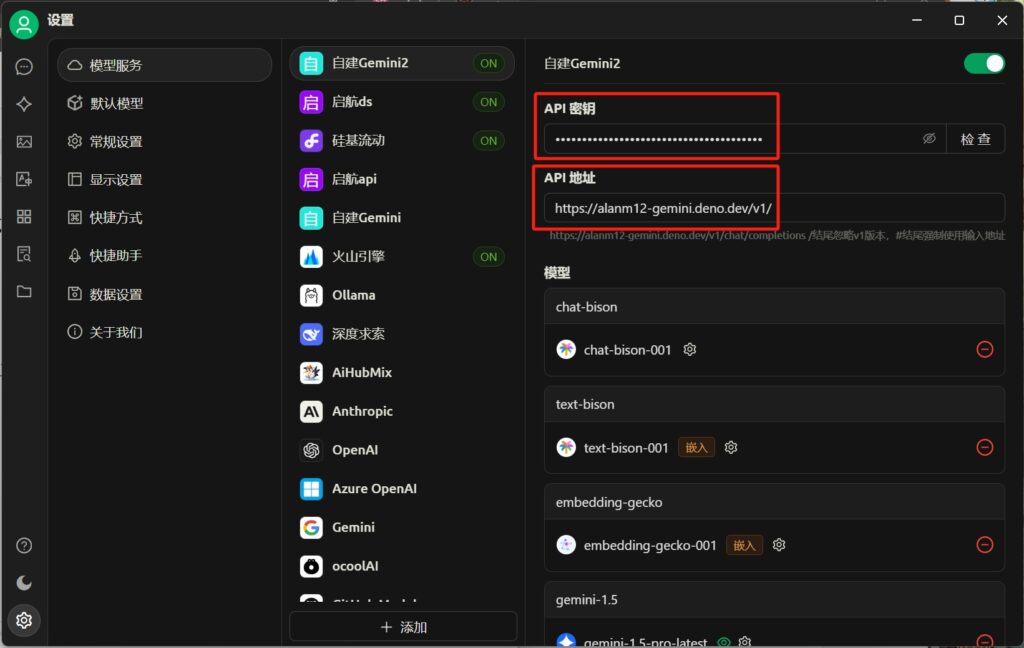Show the API key with eye icon

click(929, 138)
